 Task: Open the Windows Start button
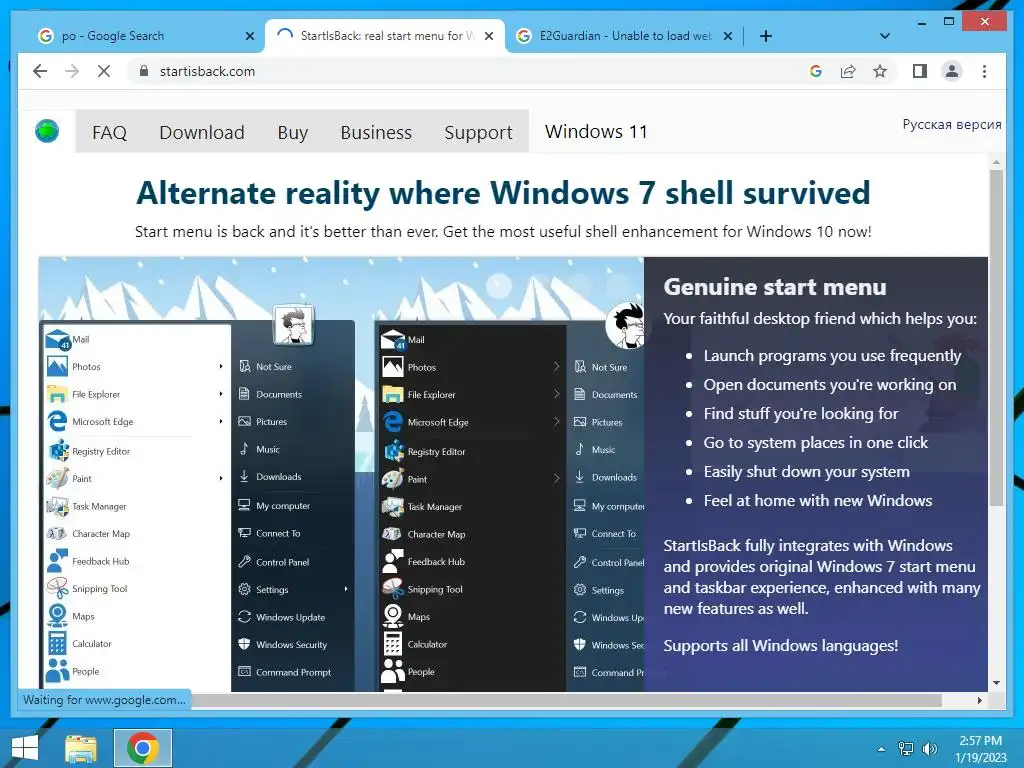pyautogui.click(x=25, y=748)
